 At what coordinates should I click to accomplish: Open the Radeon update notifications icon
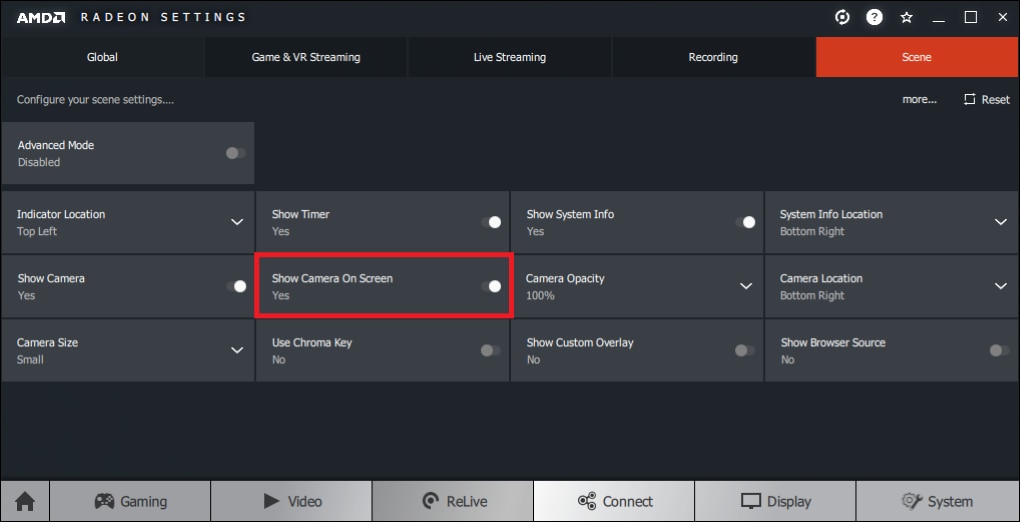point(842,18)
